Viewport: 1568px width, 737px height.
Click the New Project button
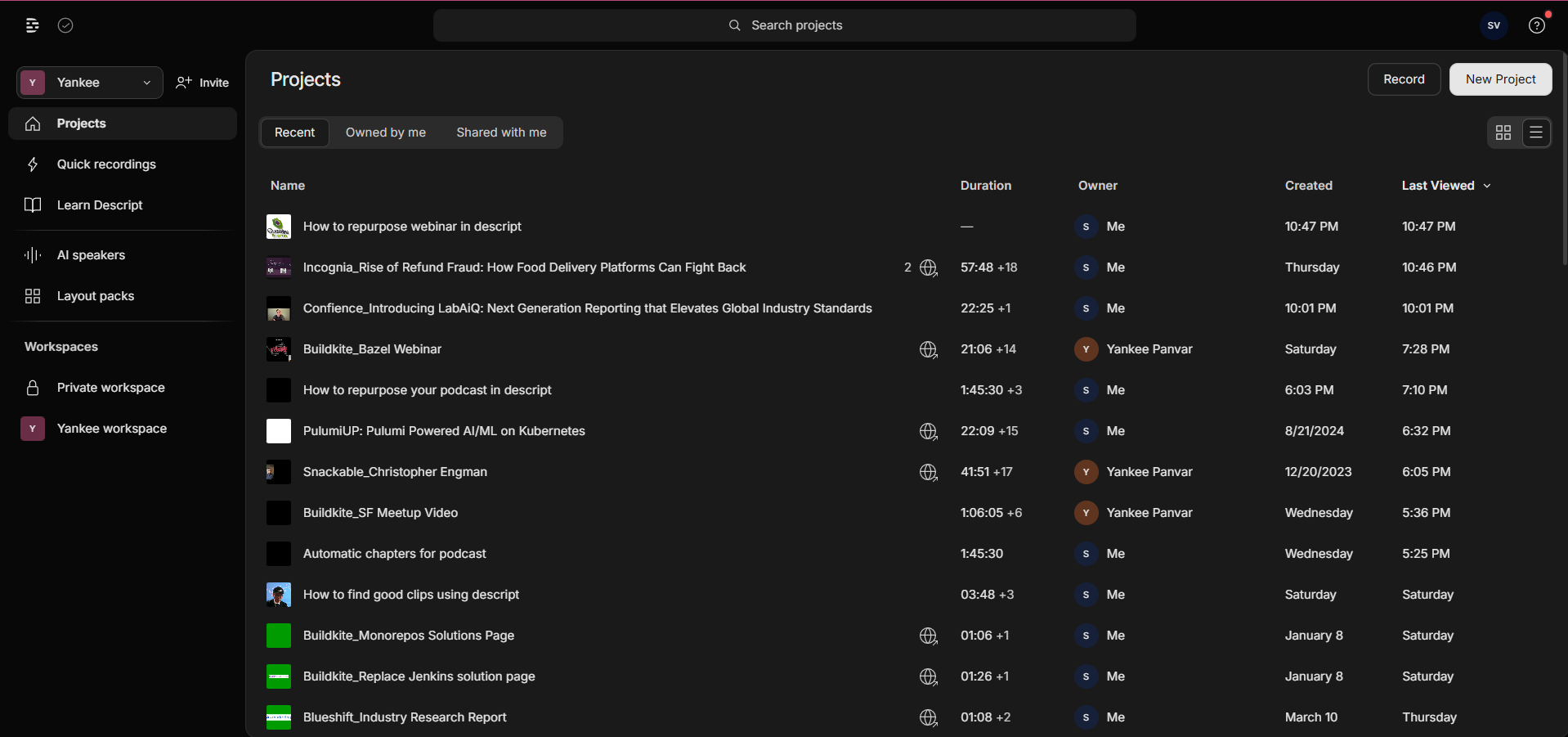[x=1500, y=79]
